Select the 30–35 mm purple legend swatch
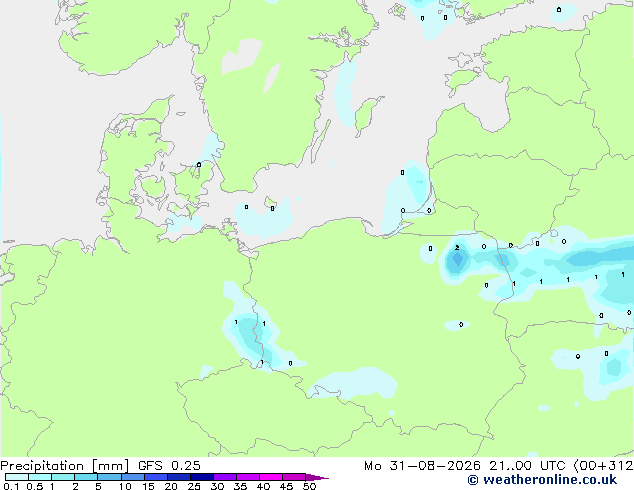Image resolution: width=634 pixels, height=490 pixels. (x=224, y=477)
